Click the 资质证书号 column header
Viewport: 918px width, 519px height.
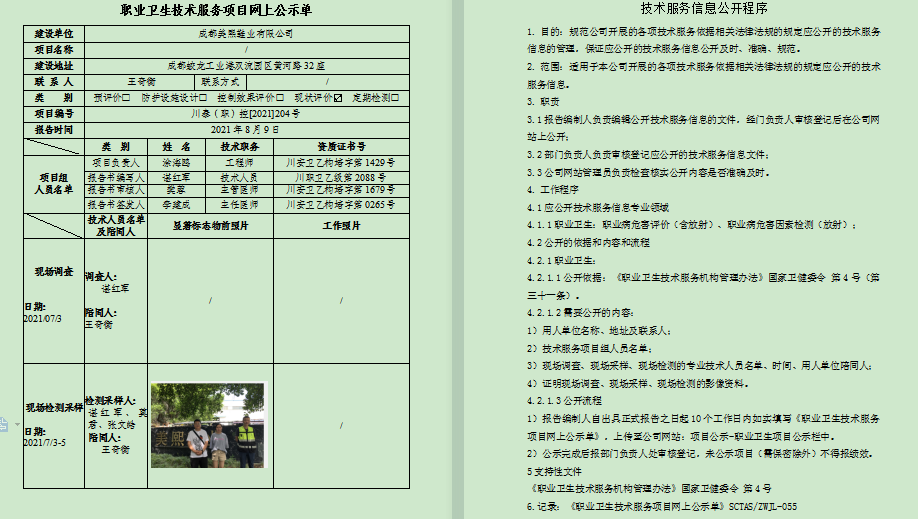pyautogui.click(x=340, y=146)
